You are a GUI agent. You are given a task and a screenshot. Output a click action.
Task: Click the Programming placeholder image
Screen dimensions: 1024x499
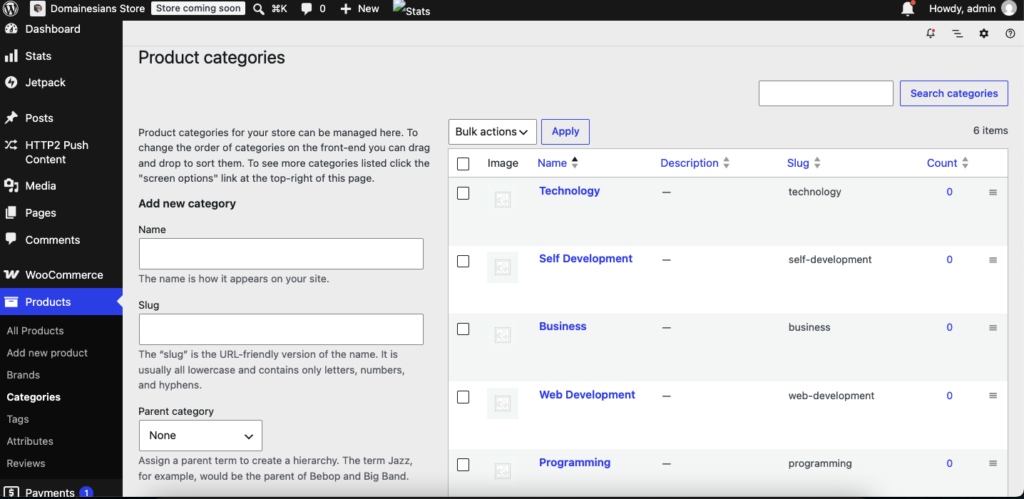click(x=502, y=471)
